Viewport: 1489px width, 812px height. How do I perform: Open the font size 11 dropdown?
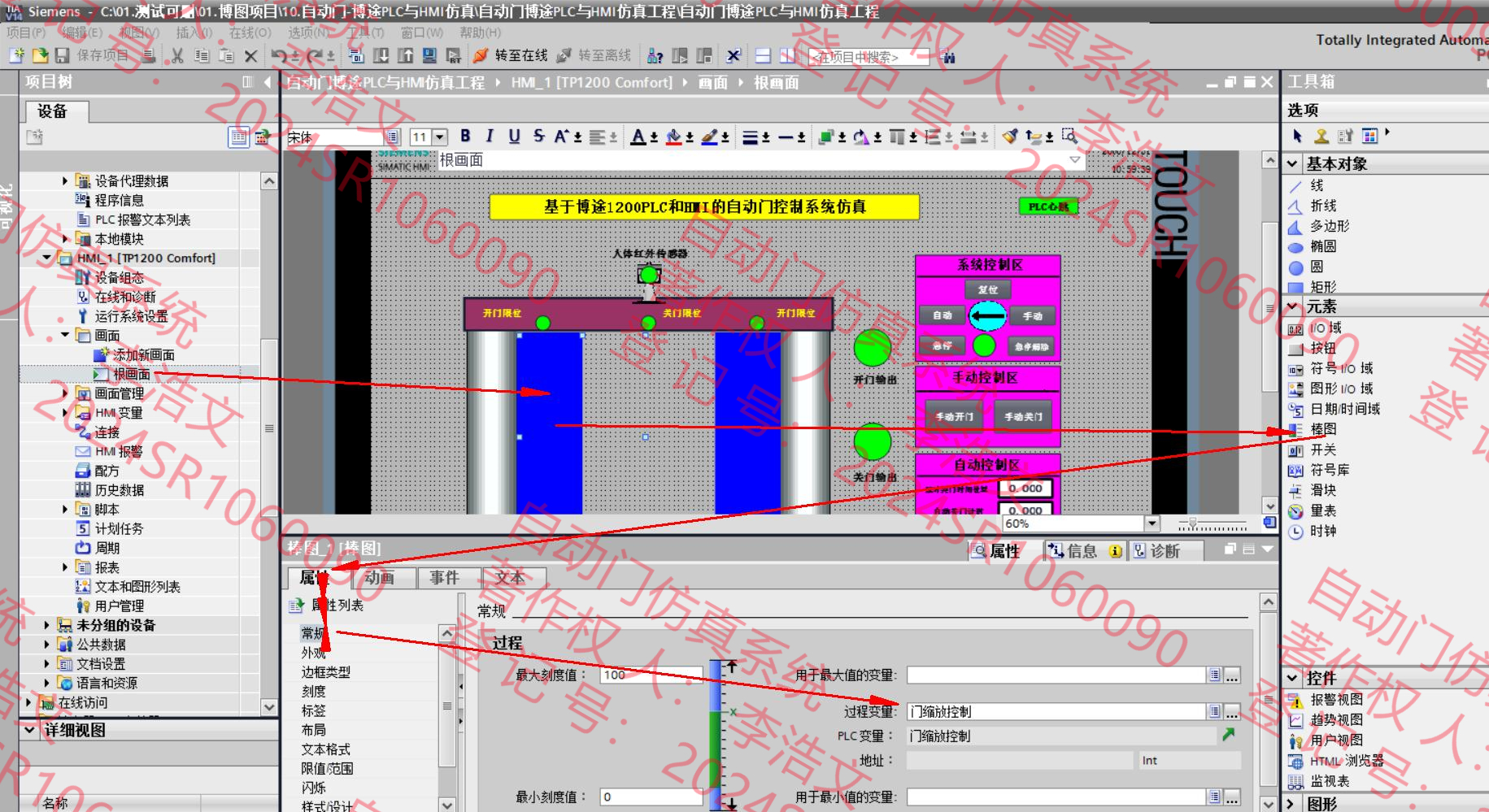click(440, 137)
